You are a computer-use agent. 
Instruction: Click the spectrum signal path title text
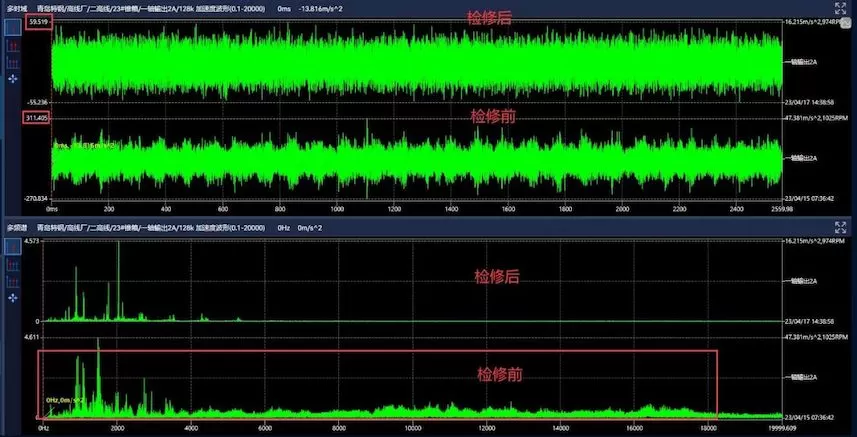150,228
